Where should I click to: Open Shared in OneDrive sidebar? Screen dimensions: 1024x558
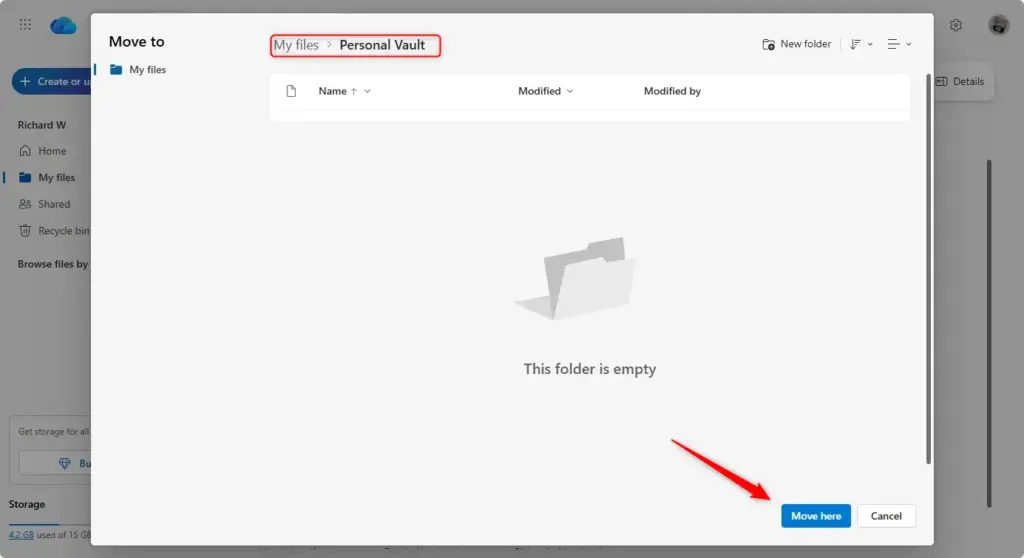[x=52, y=204]
